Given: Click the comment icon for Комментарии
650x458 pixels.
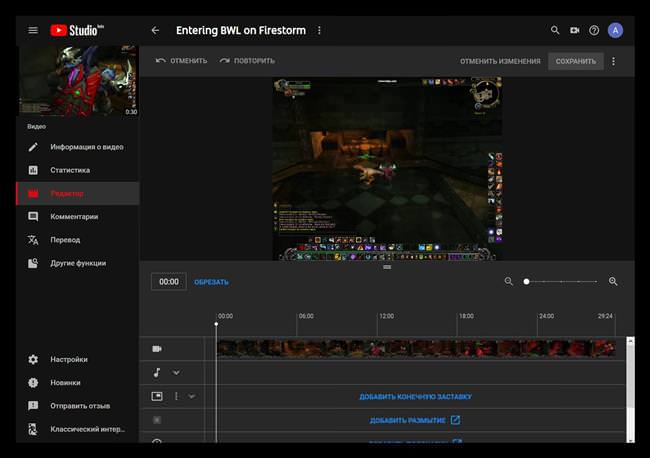Looking at the screenshot, I should [33, 216].
